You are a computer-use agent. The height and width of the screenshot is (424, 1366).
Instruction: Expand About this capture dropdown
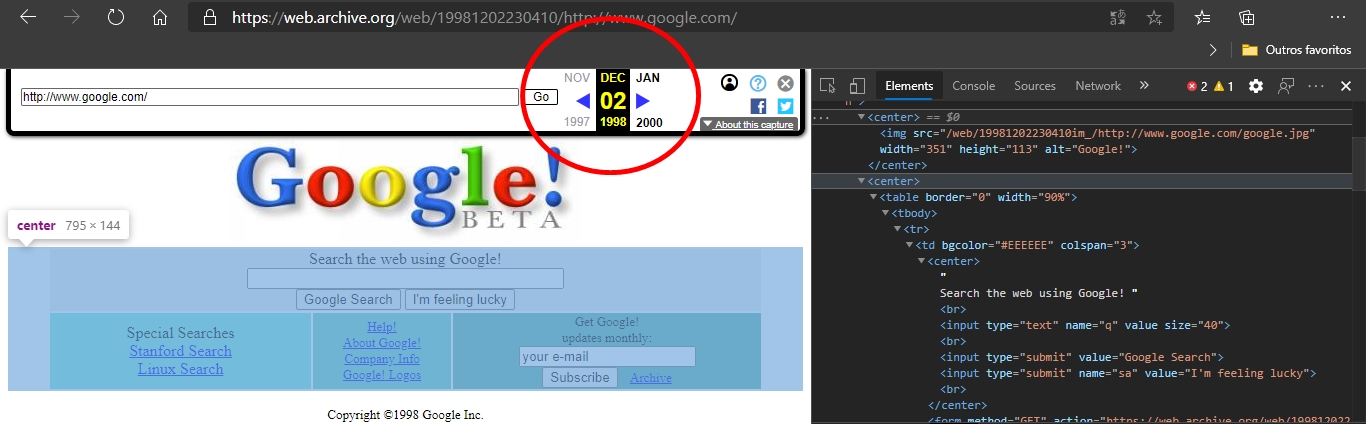tap(748, 125)
